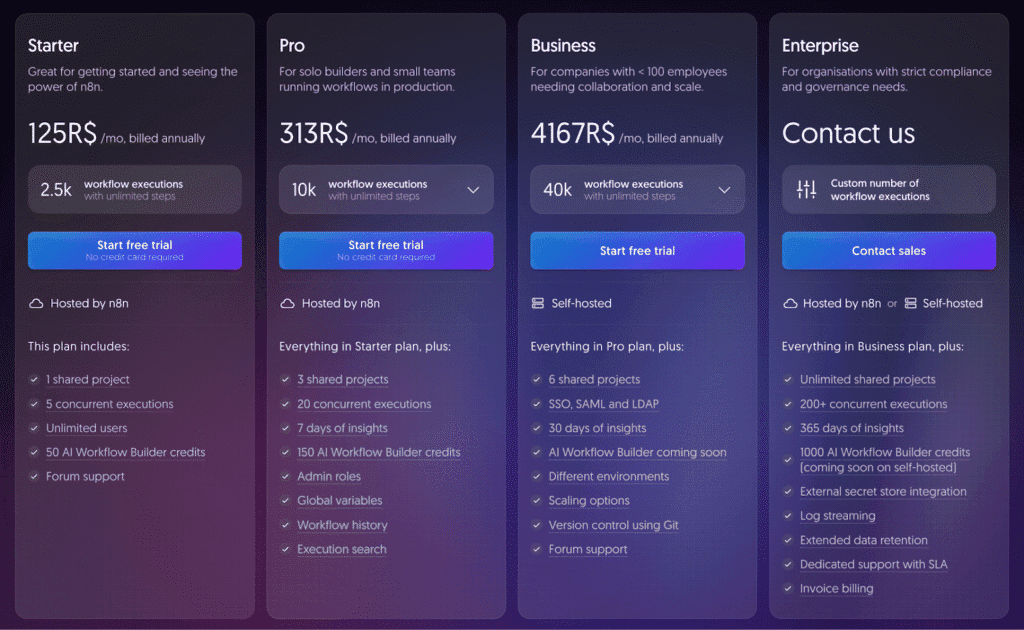Click the sliders icon for custom executions

pos(806,190)
